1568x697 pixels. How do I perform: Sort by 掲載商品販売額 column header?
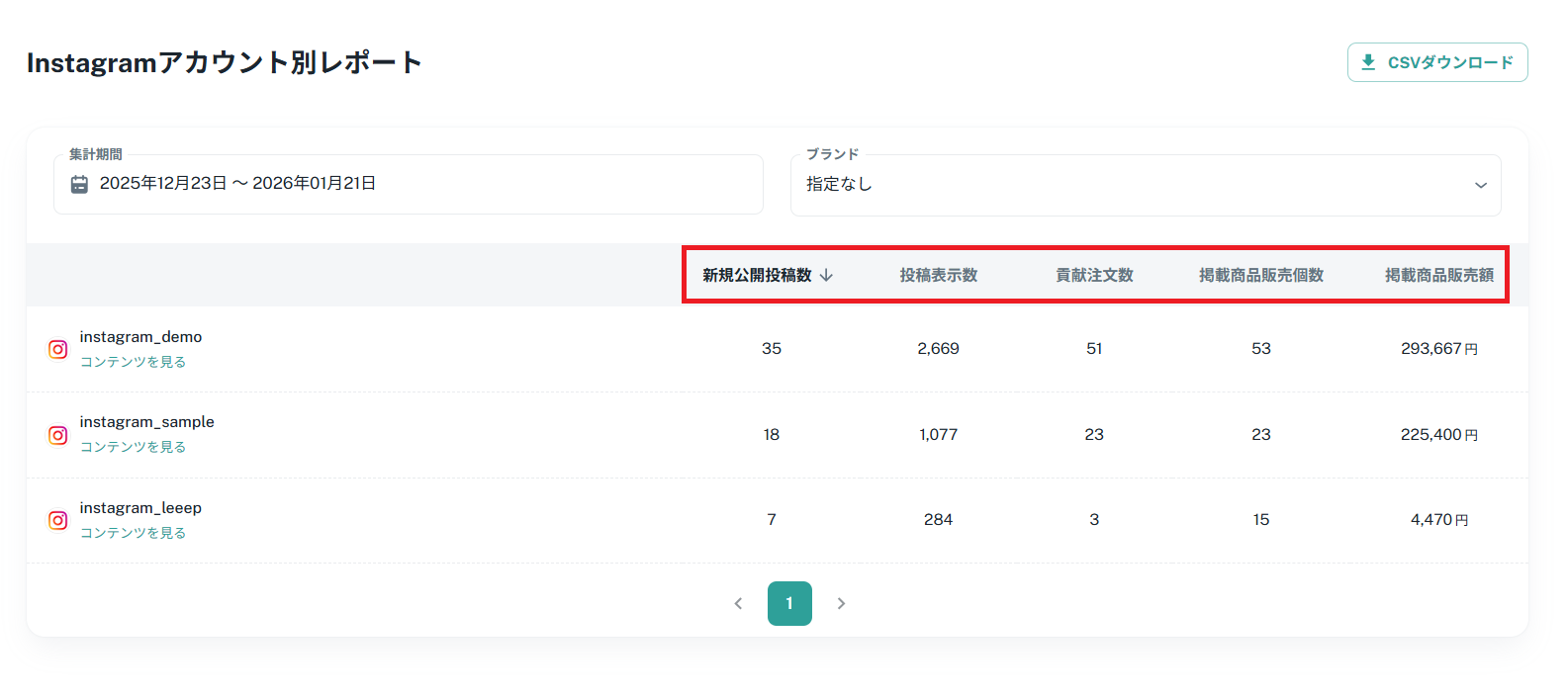pyautogui.click(x=1438, y=275)
